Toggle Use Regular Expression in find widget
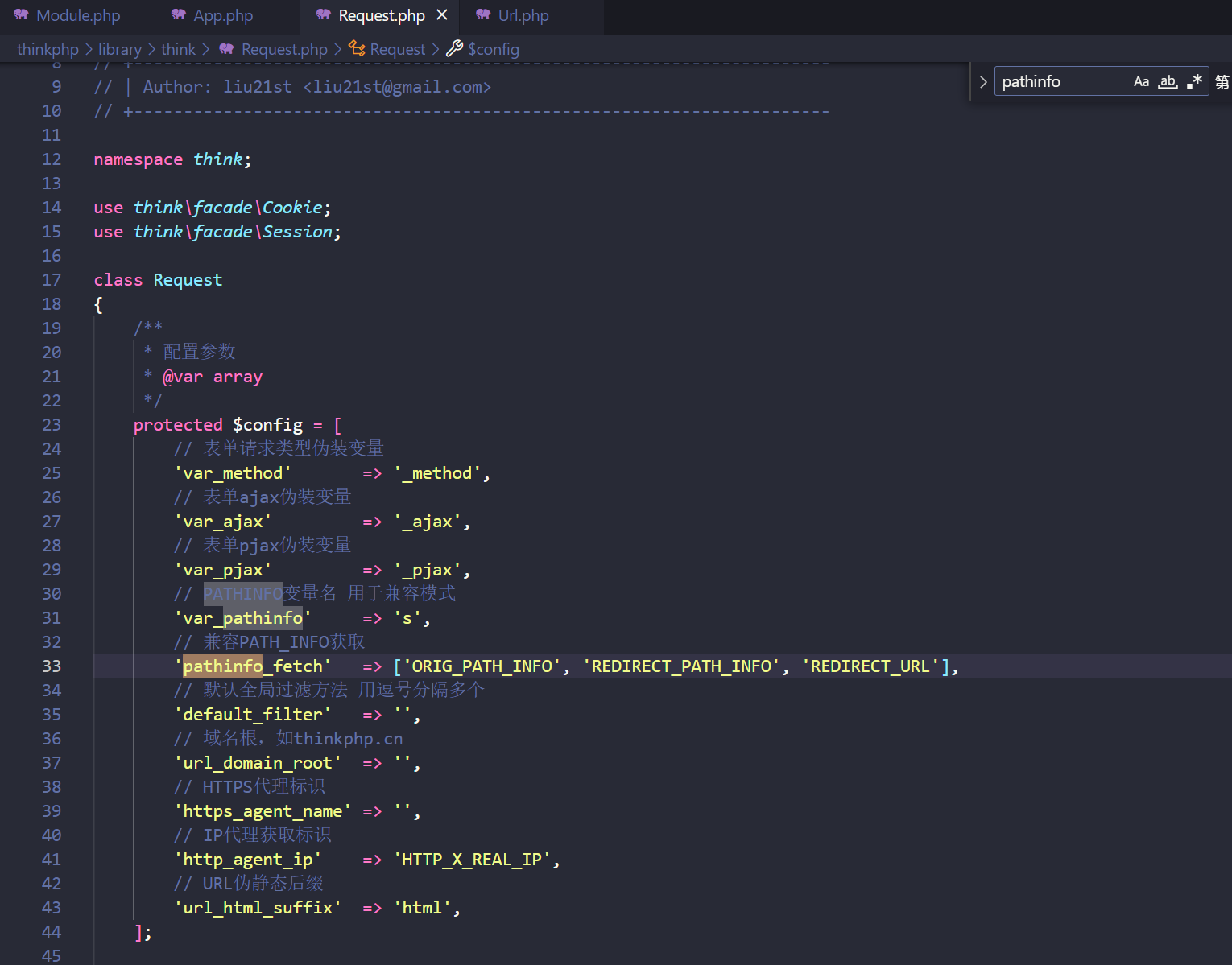This screenshot has width=1232, height=965. click(1194, 81)
